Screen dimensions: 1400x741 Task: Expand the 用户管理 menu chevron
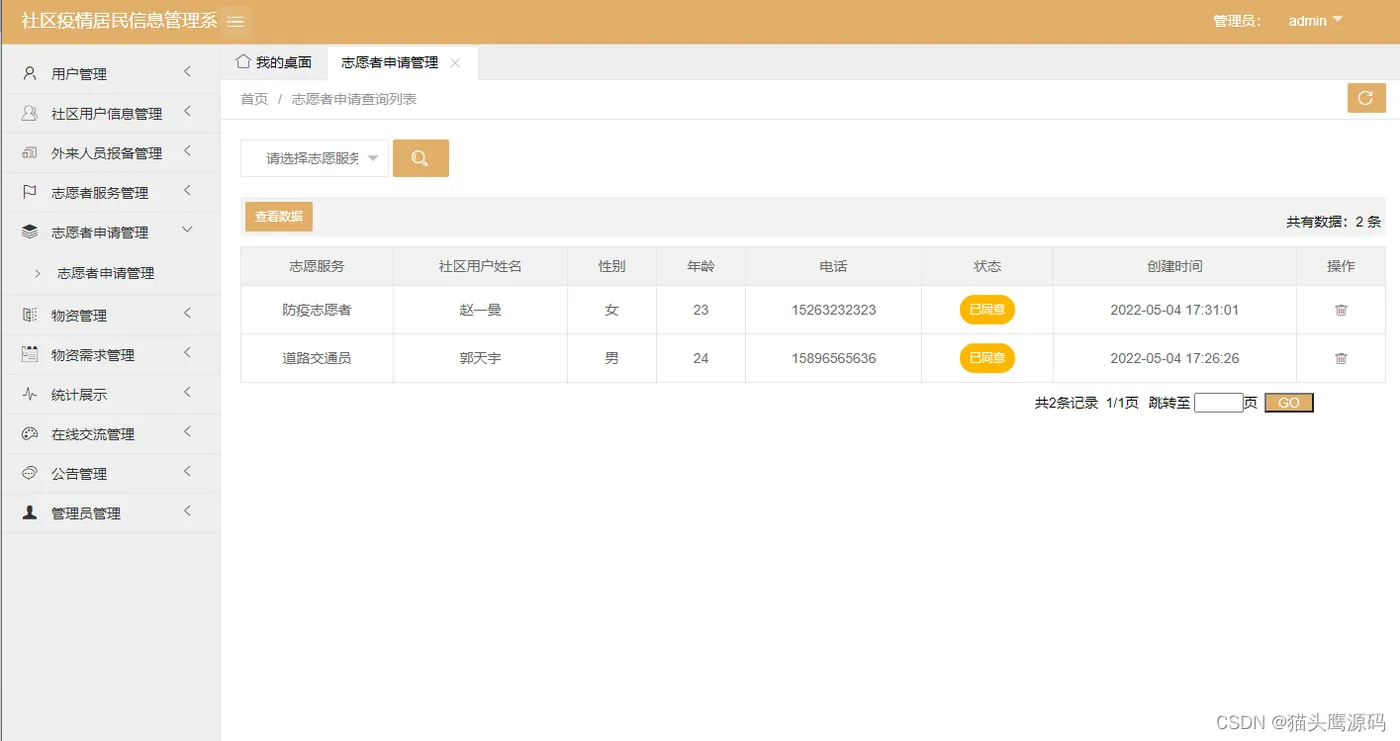coord(187,72)
